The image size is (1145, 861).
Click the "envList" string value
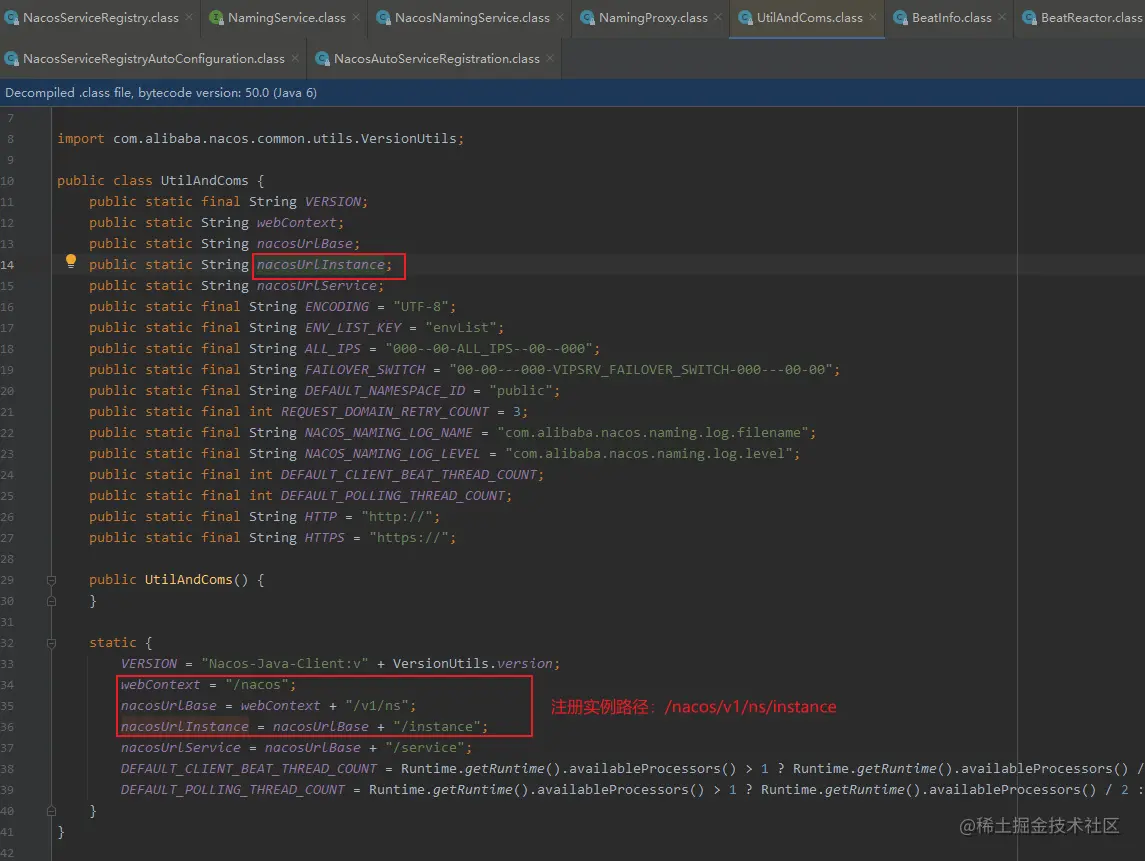(462, 328)
